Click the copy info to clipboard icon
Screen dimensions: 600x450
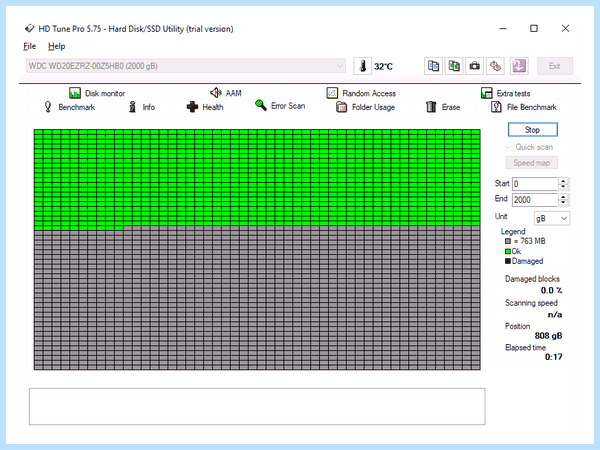click(433, 66)
